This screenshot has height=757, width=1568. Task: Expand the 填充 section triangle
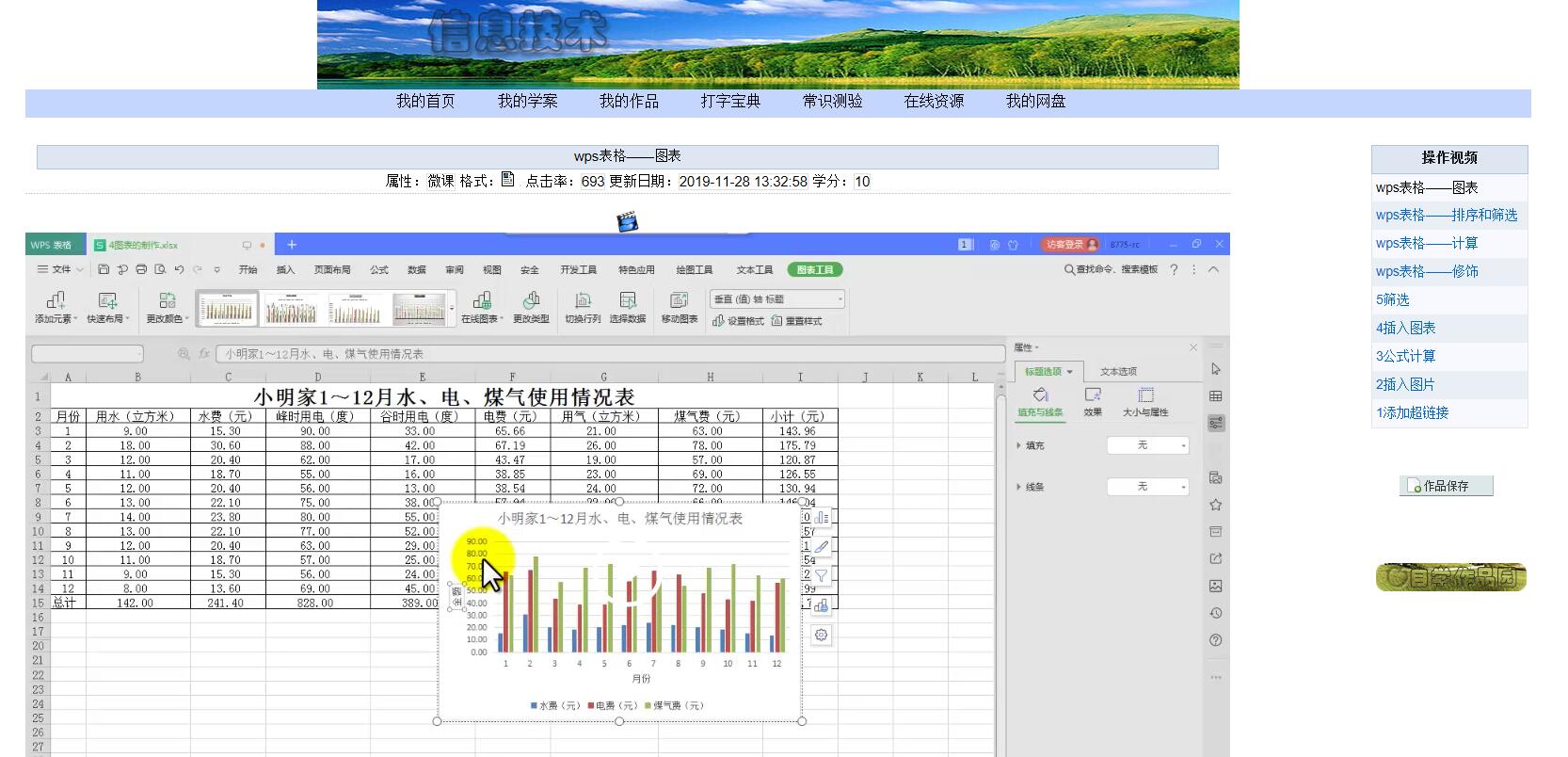pos(1018,445)
